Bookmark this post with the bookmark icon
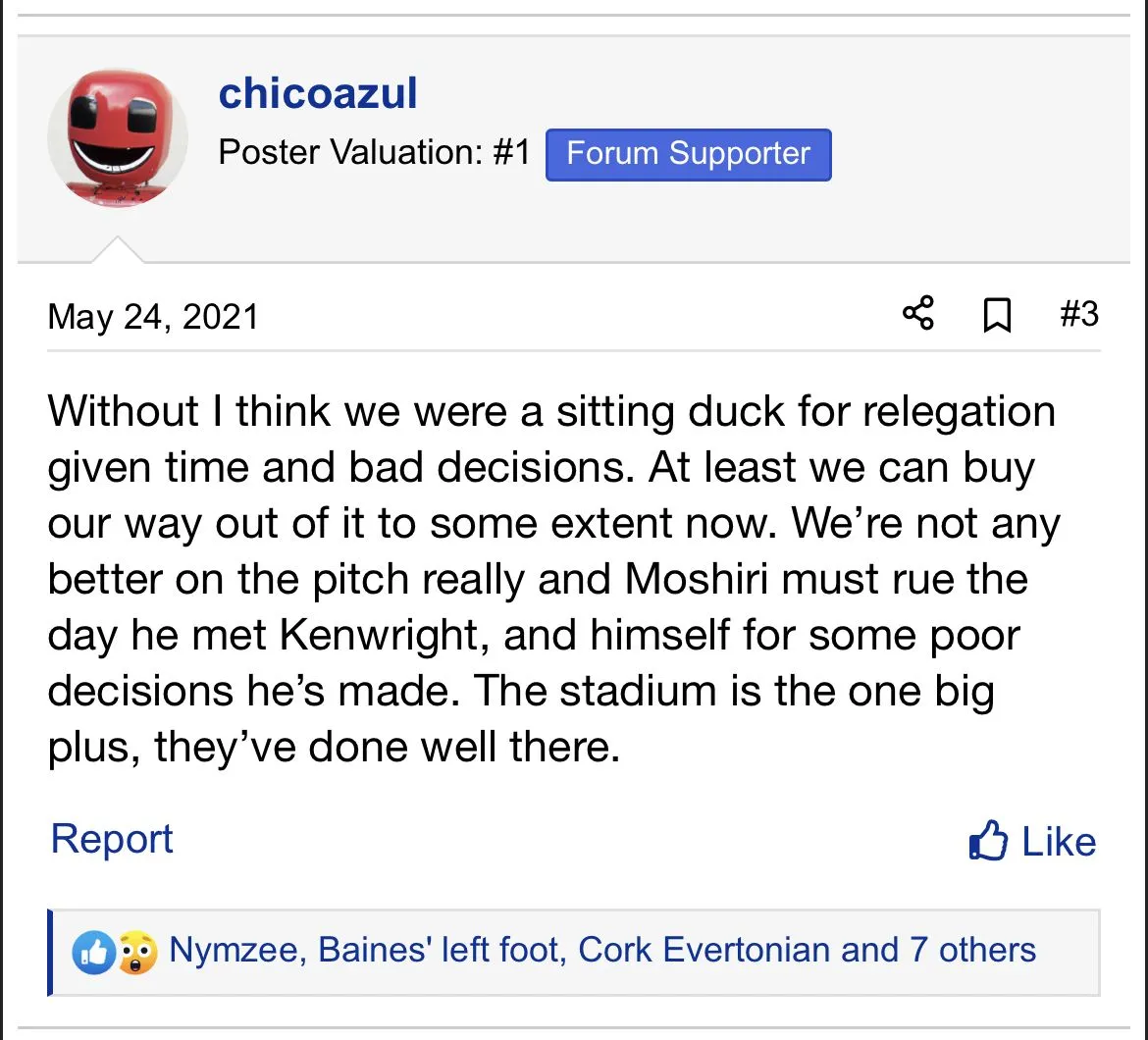Image resolution: width=1148 pixels, height=1040 pixels. coord(997,316)
